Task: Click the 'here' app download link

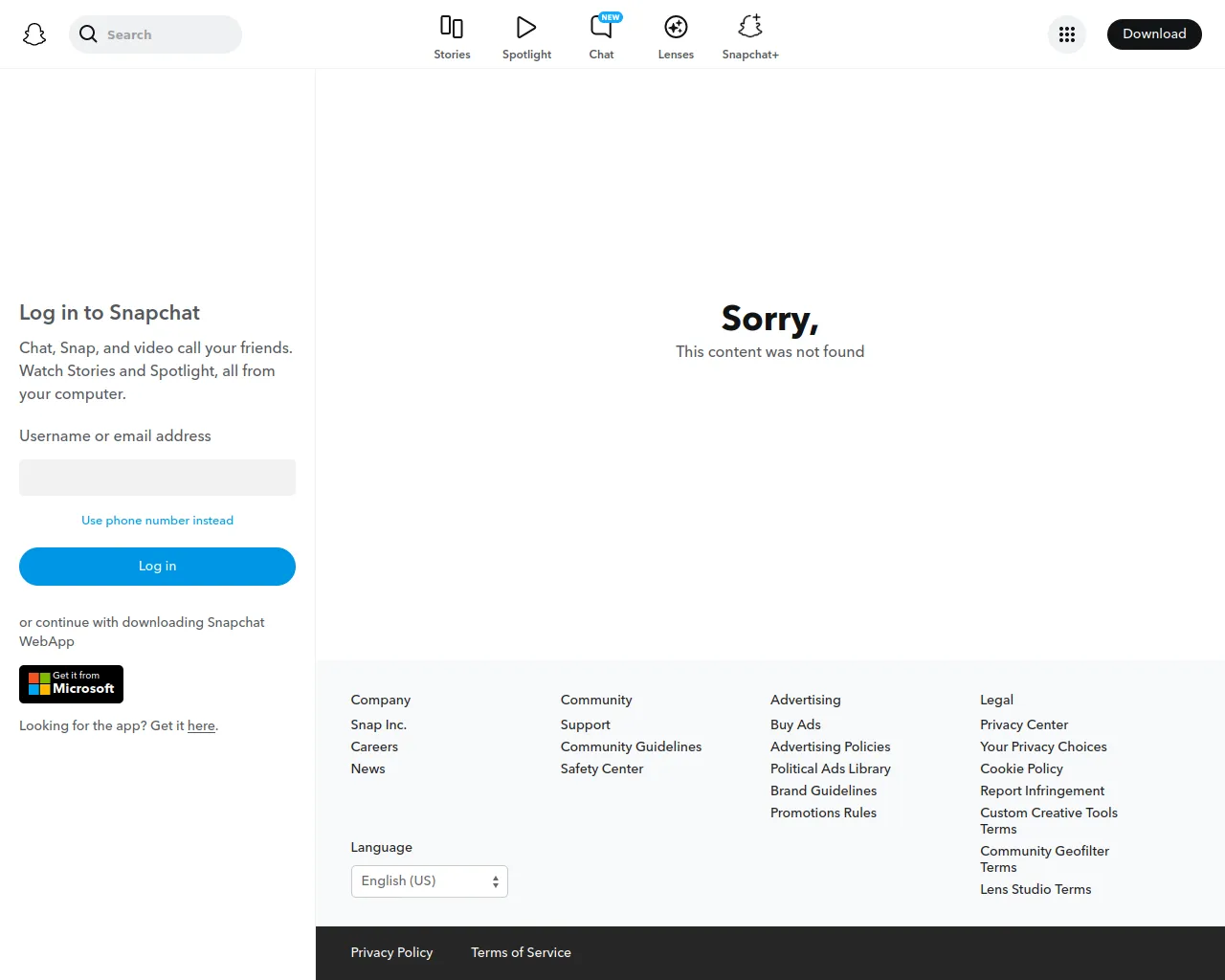Action: click(x=201, y=726)
